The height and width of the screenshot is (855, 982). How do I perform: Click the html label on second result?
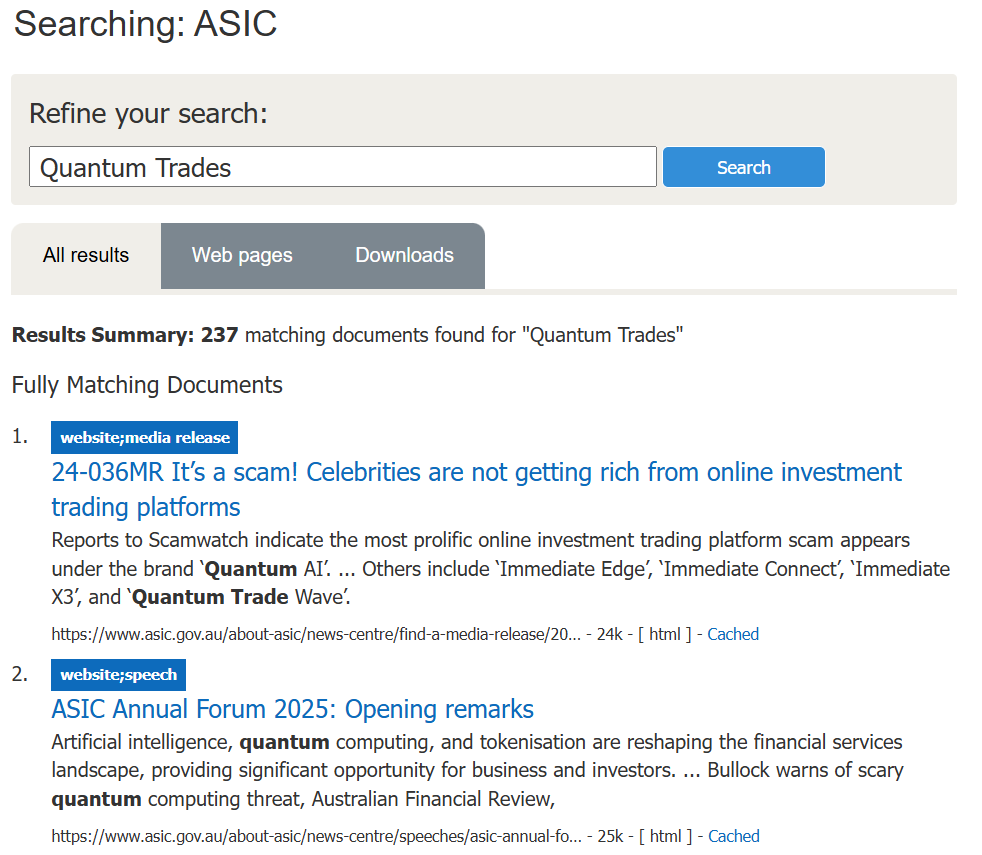(x=665, y=836)
